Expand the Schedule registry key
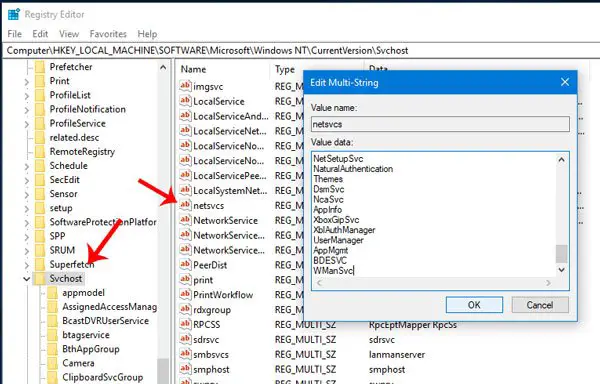The image size is (600, 384). (26, 166)
